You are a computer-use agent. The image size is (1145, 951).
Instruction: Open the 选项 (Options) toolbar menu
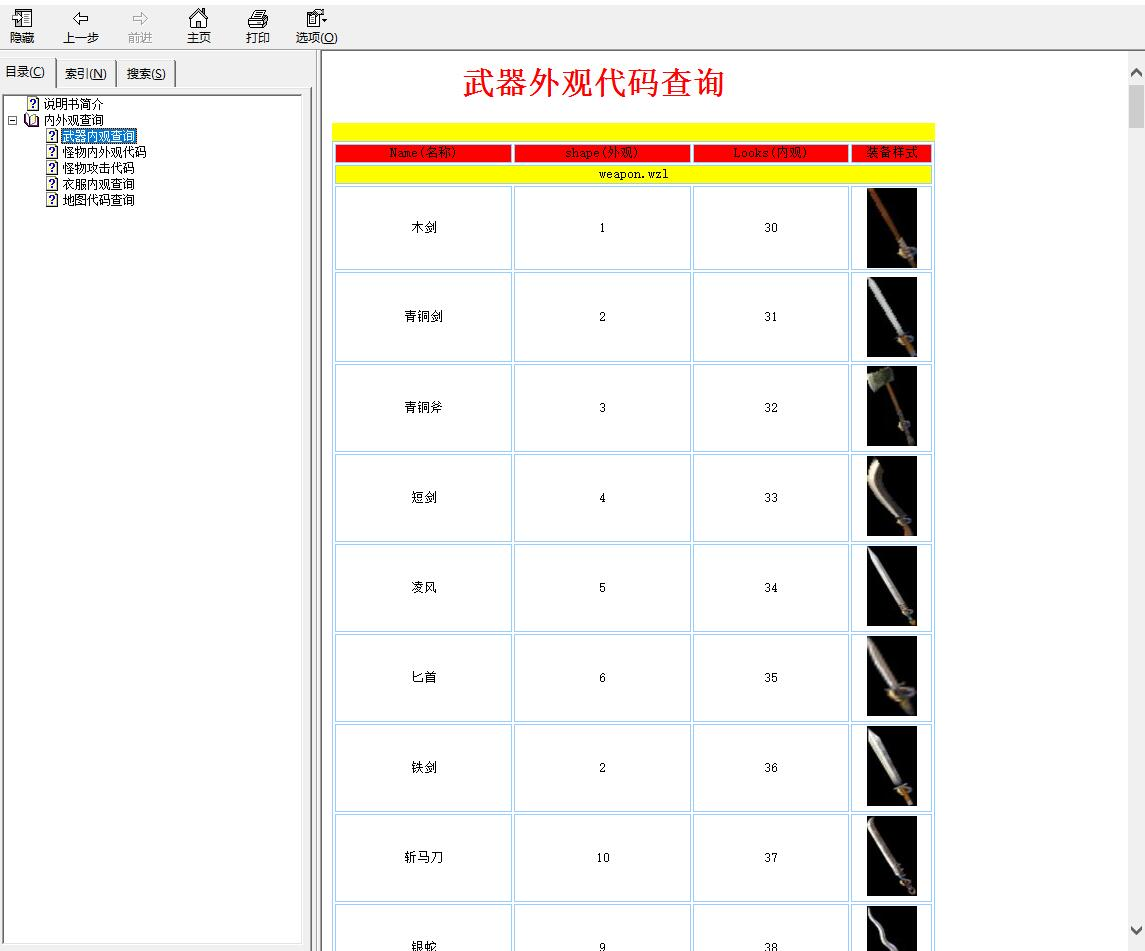pyautogui.click(x=316, y=19)
